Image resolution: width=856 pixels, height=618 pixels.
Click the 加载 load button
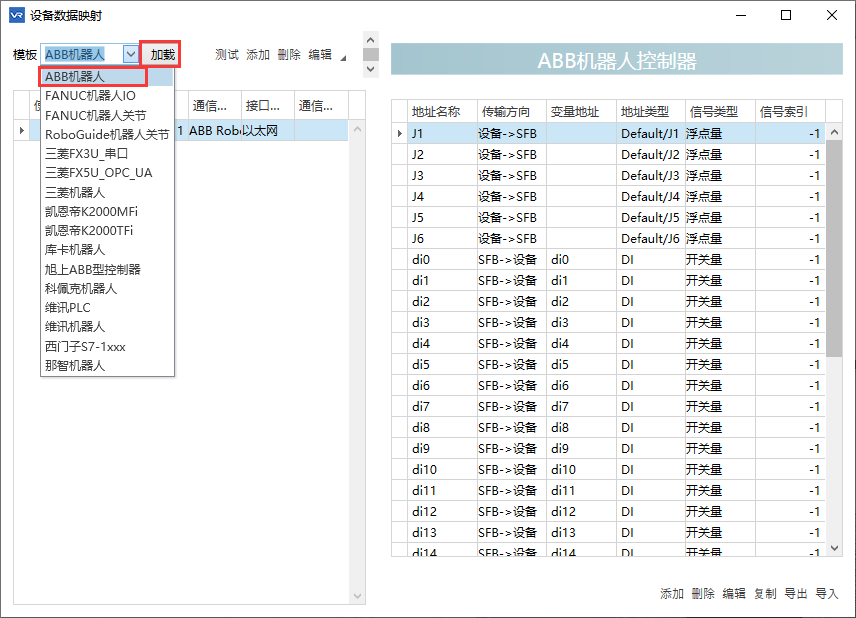[x=162, y=55]
